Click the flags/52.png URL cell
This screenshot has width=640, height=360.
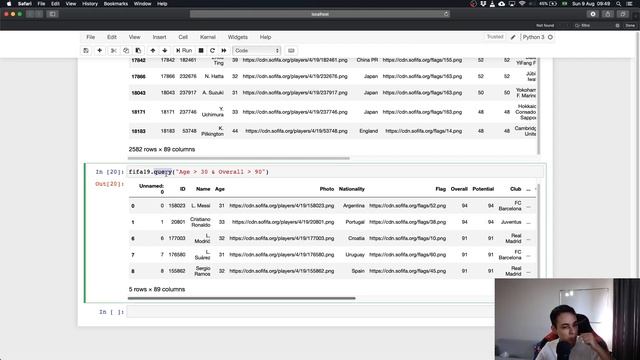407,206
